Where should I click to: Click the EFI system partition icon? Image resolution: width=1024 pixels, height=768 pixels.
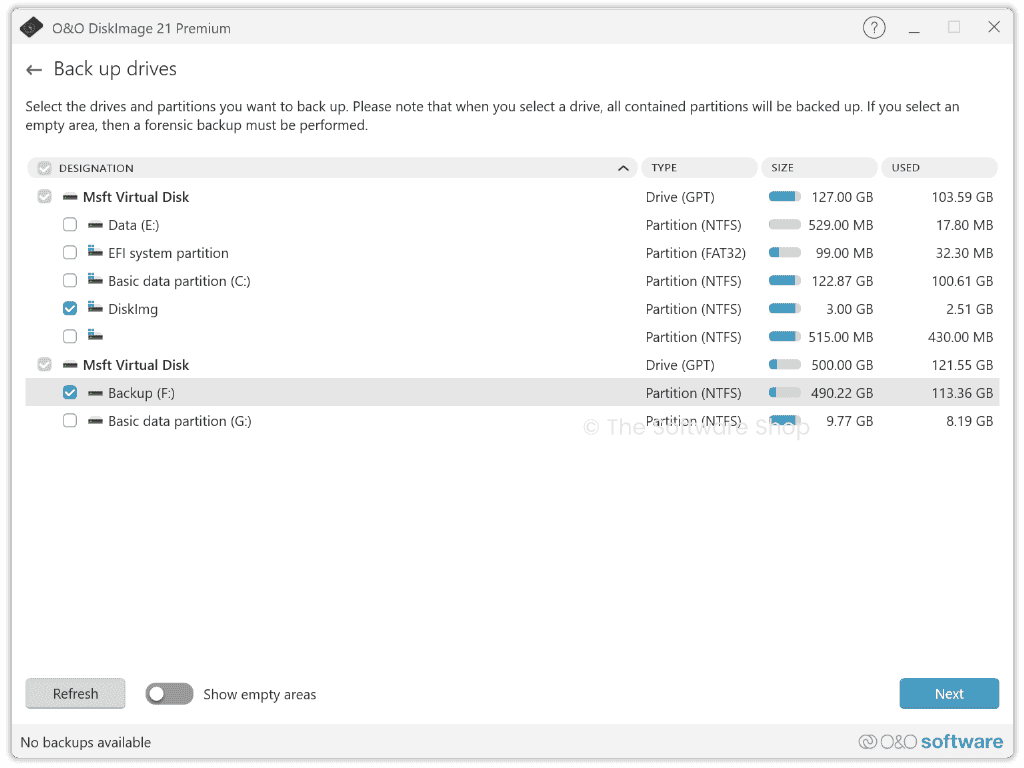pos(95,251)
